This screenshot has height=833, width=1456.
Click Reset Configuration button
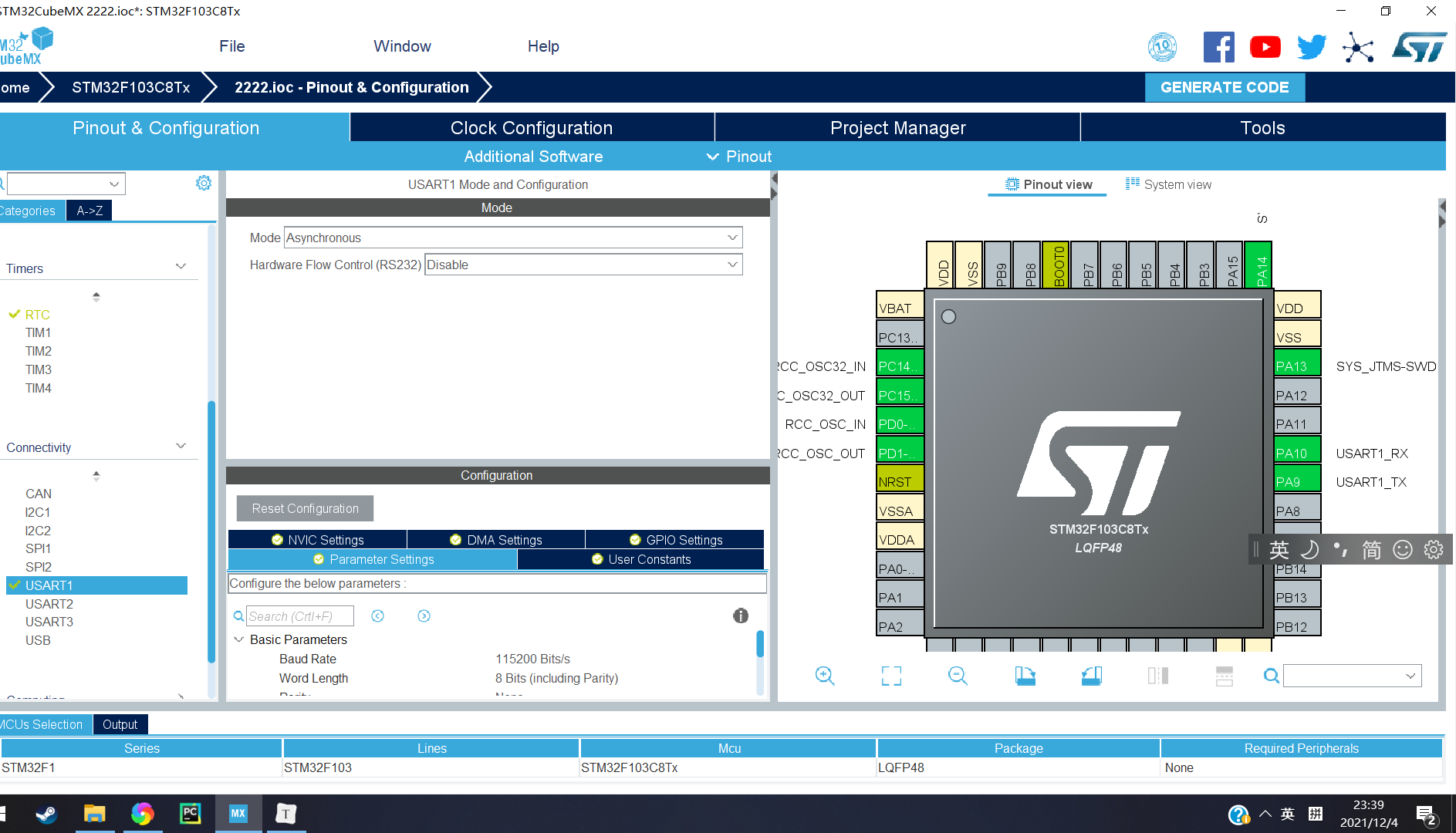[305, 508]
